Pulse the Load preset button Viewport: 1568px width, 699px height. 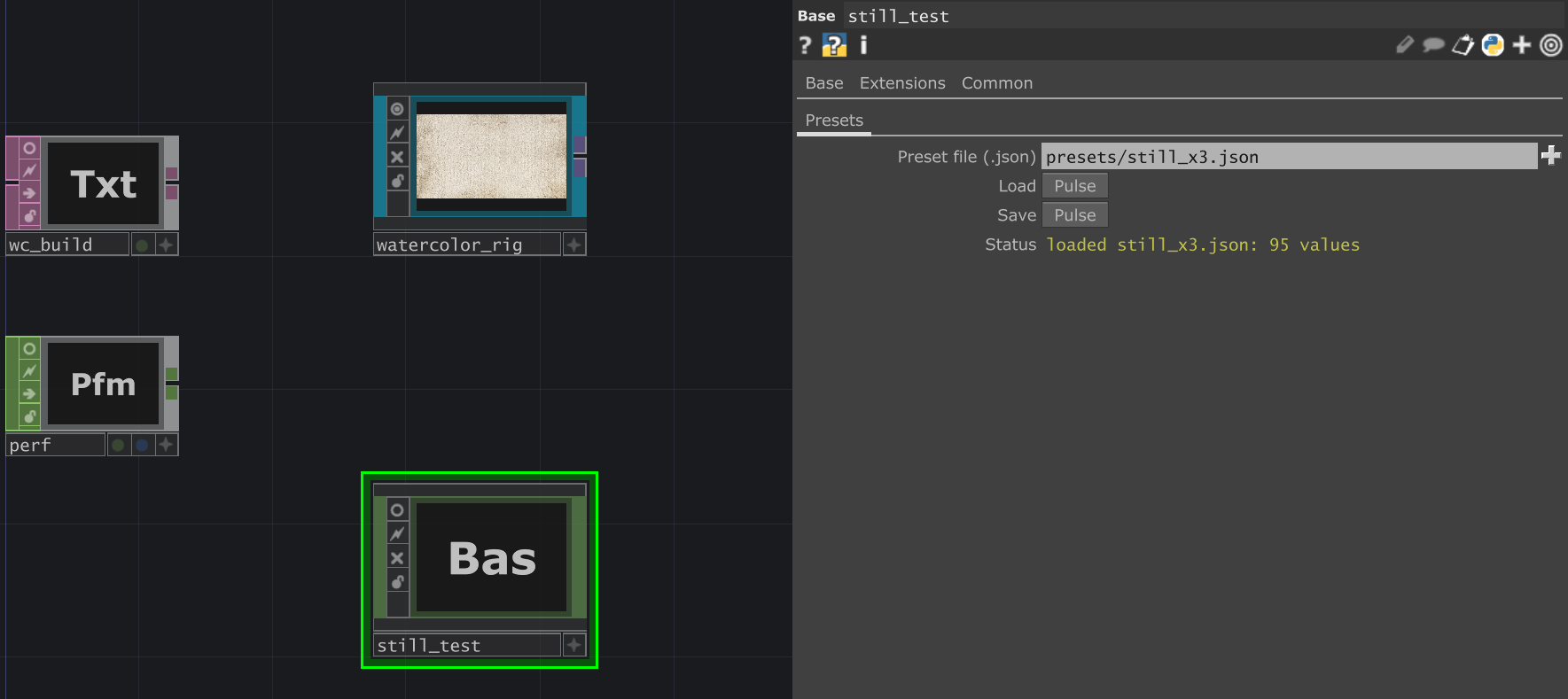1075,186
